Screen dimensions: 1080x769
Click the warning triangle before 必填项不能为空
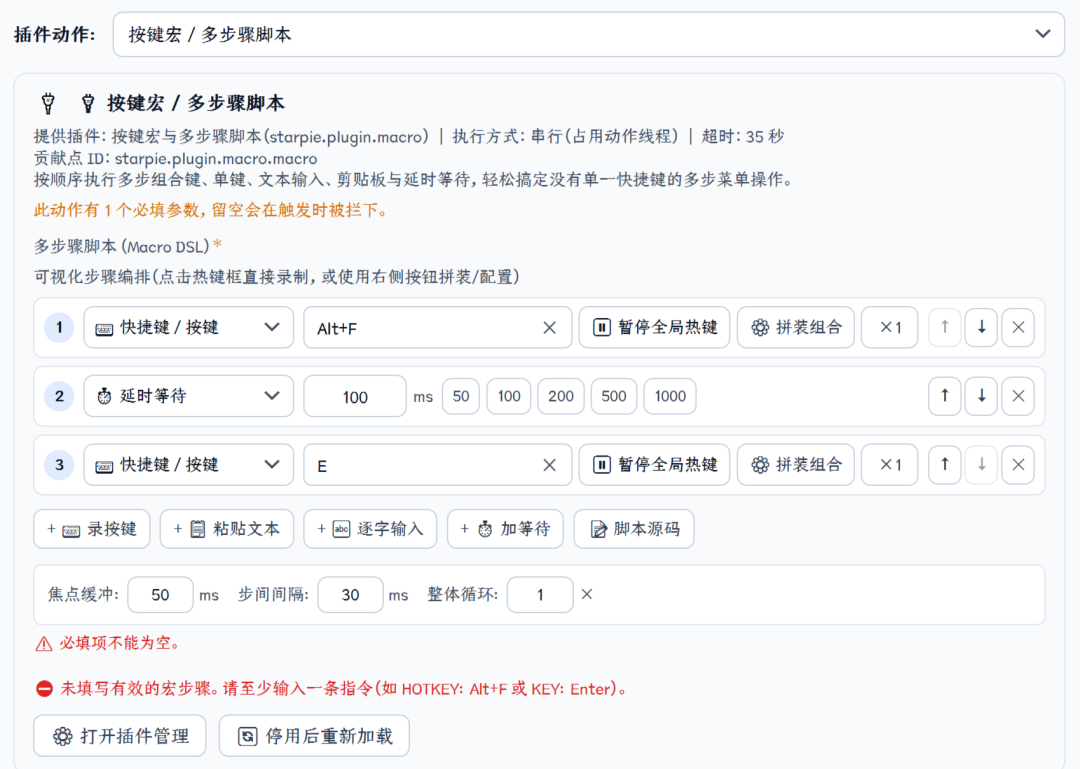(43, 644)
